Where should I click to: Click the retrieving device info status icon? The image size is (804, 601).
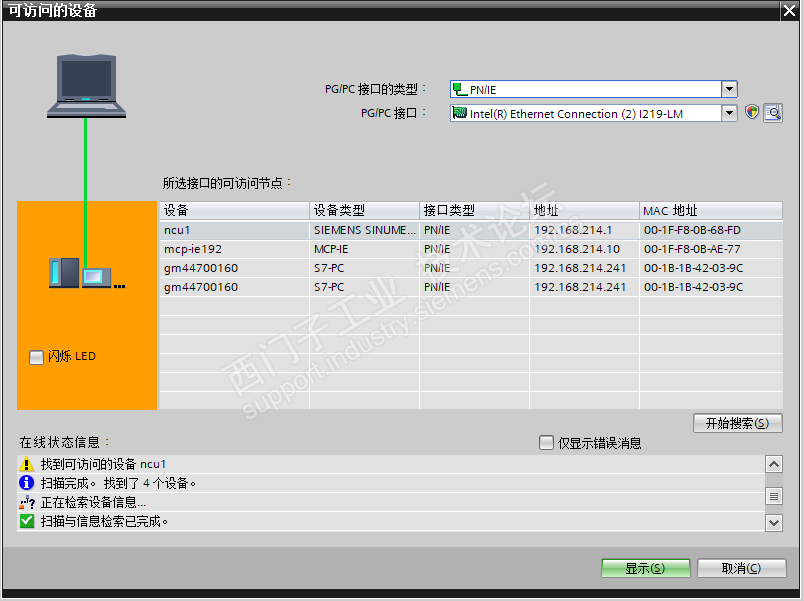click(27, 502)
